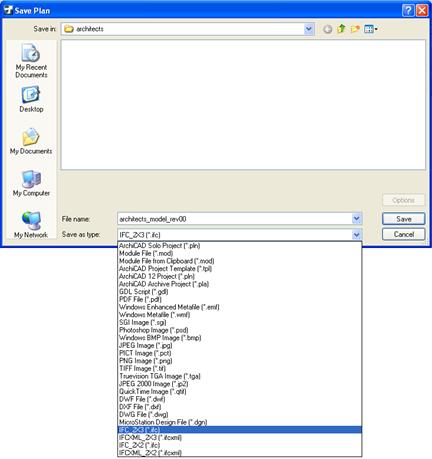This screenshot has height=459, width=432.
Task: Go up one folder level
Action: [x=341, y=29]
